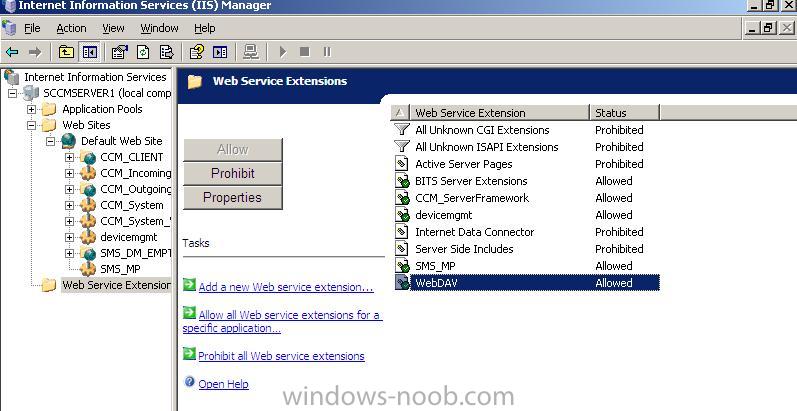The width and height of the screenshot is (797, 411).
Task: Click the Internet Information Services root icon
Action: [12, 77]
